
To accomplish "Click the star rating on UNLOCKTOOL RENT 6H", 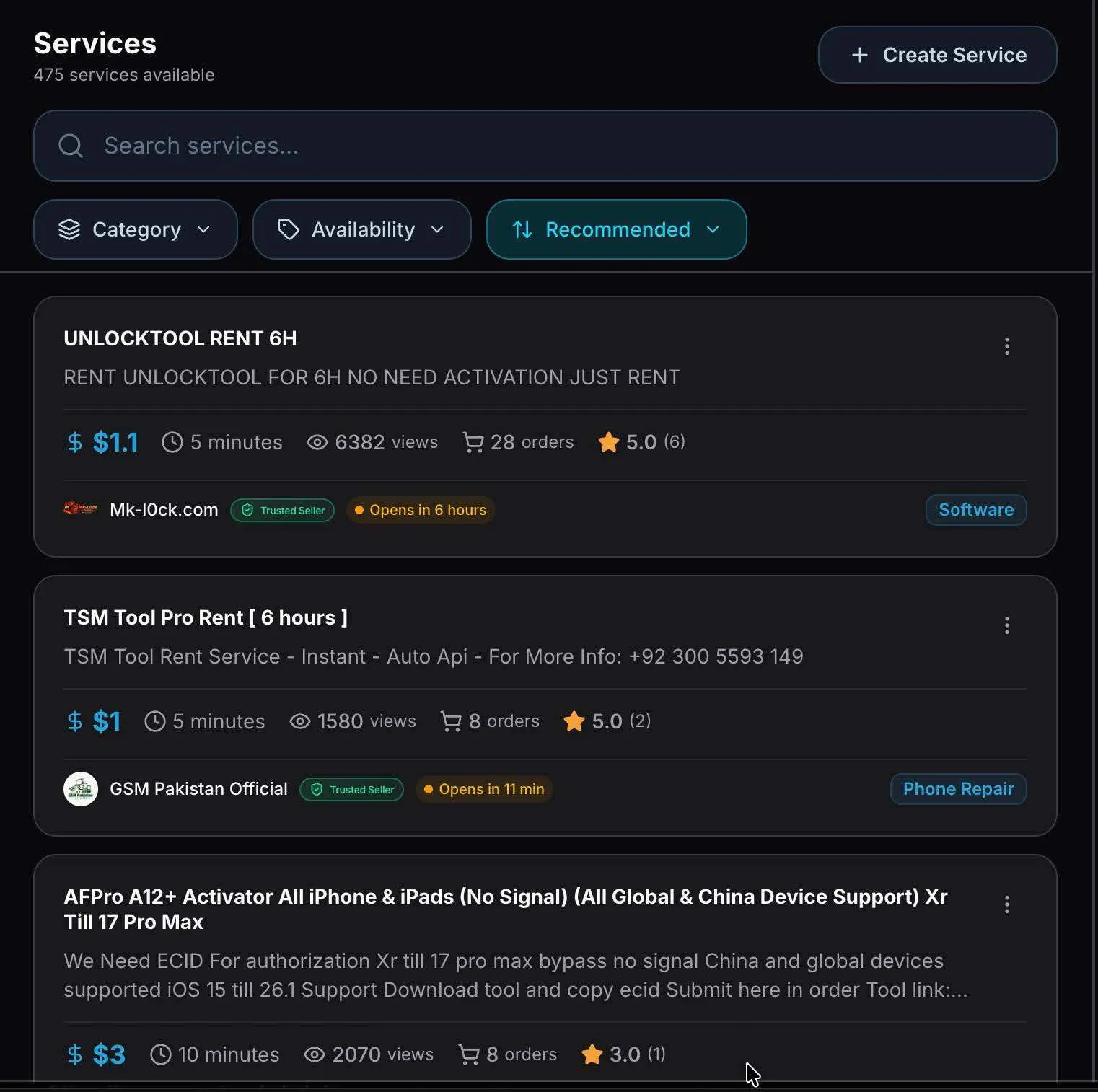I will pyautogui.click(x=609, y=442).
